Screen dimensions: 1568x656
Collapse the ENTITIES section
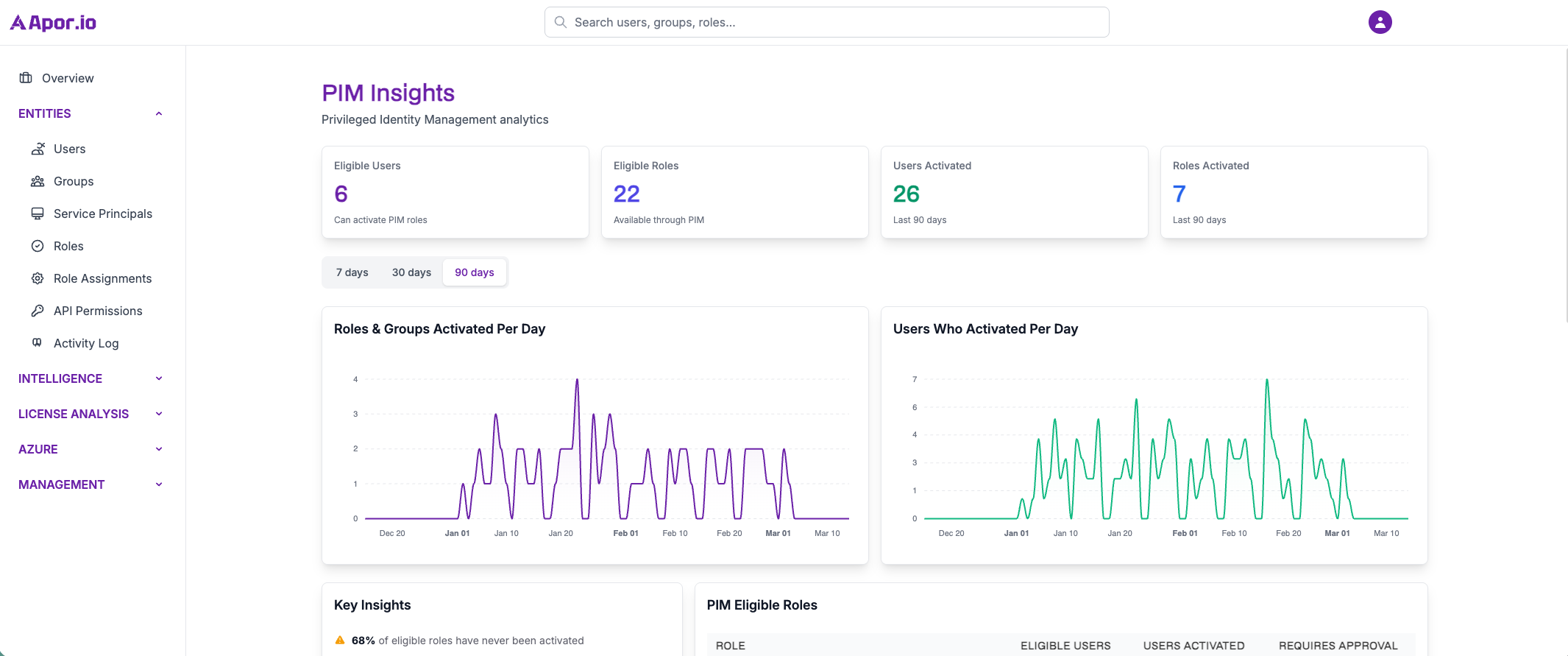[x=159, y=113]
